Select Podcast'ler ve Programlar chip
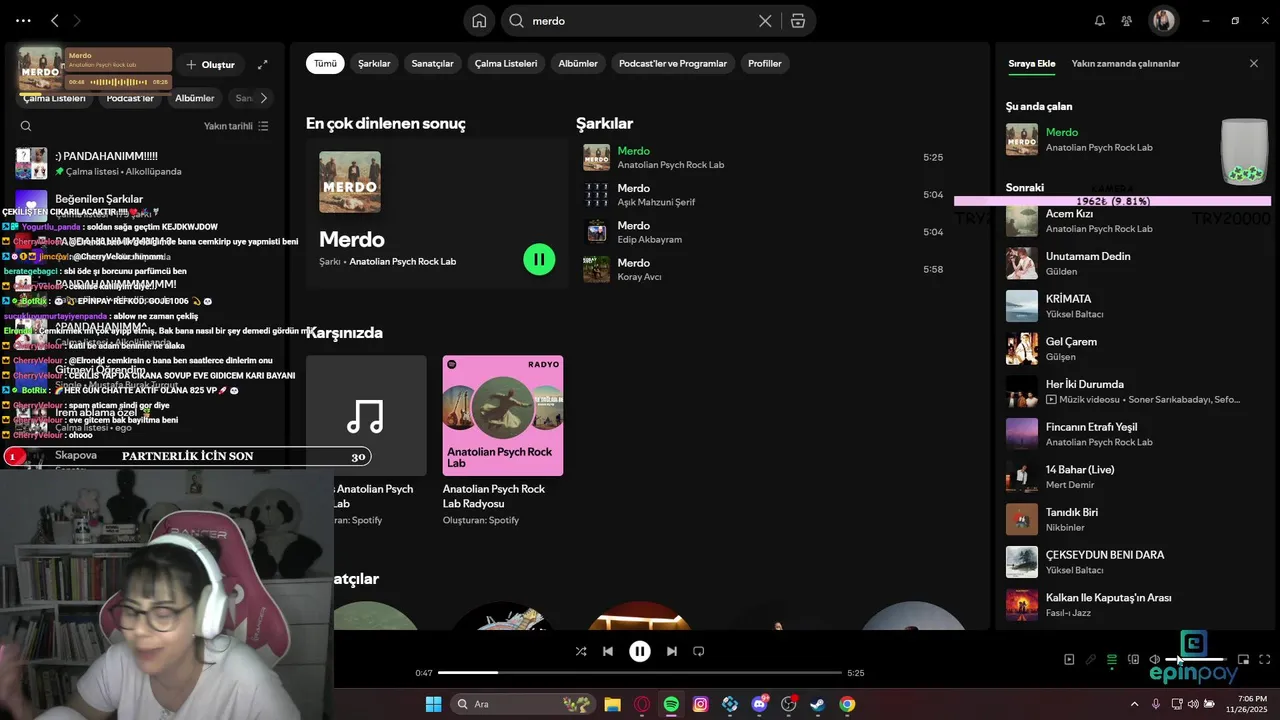This screenshot has width=1280, height=720. point(673,63)
